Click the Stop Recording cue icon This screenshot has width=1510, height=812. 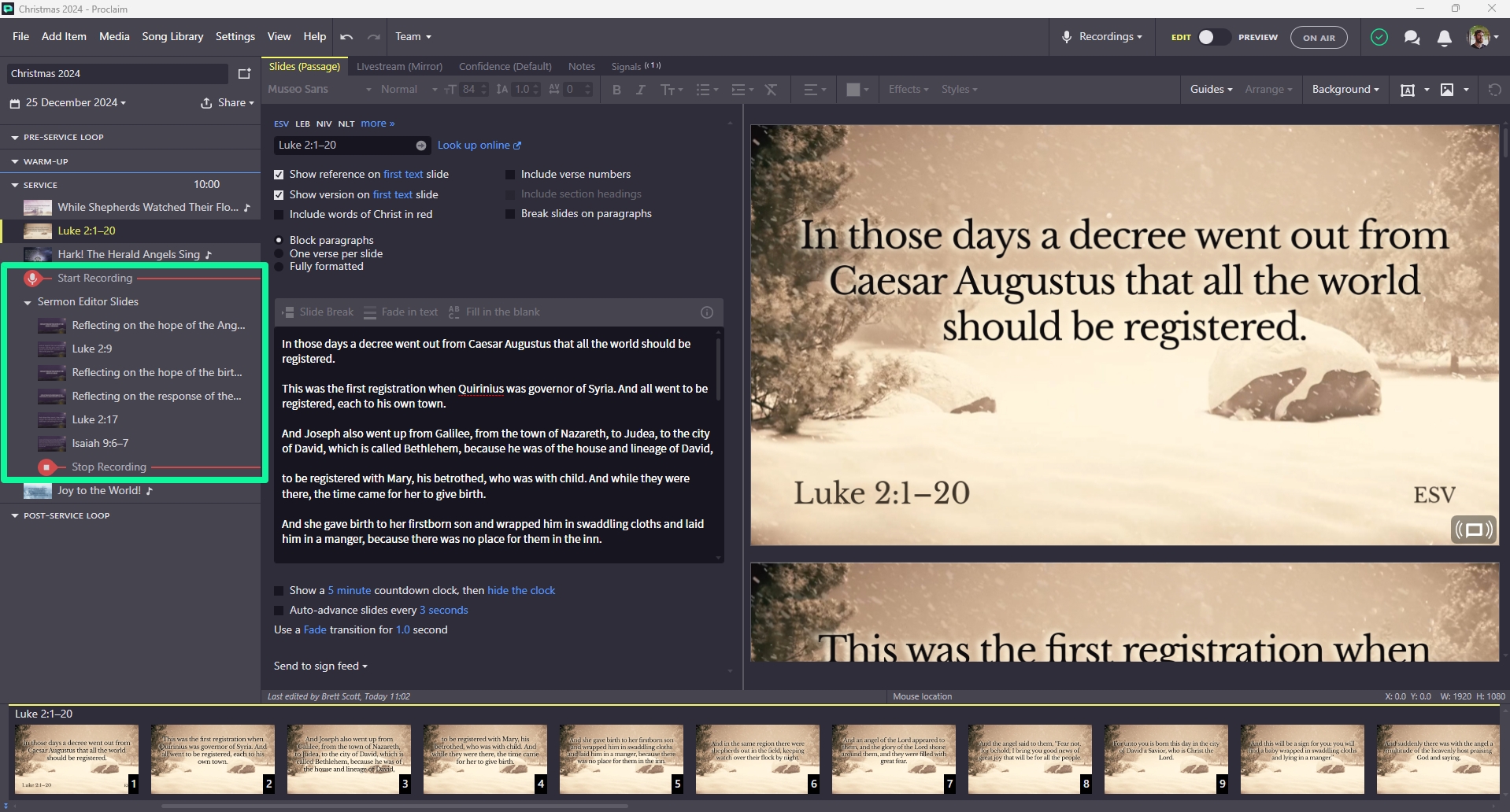click(x=46, y=467)
